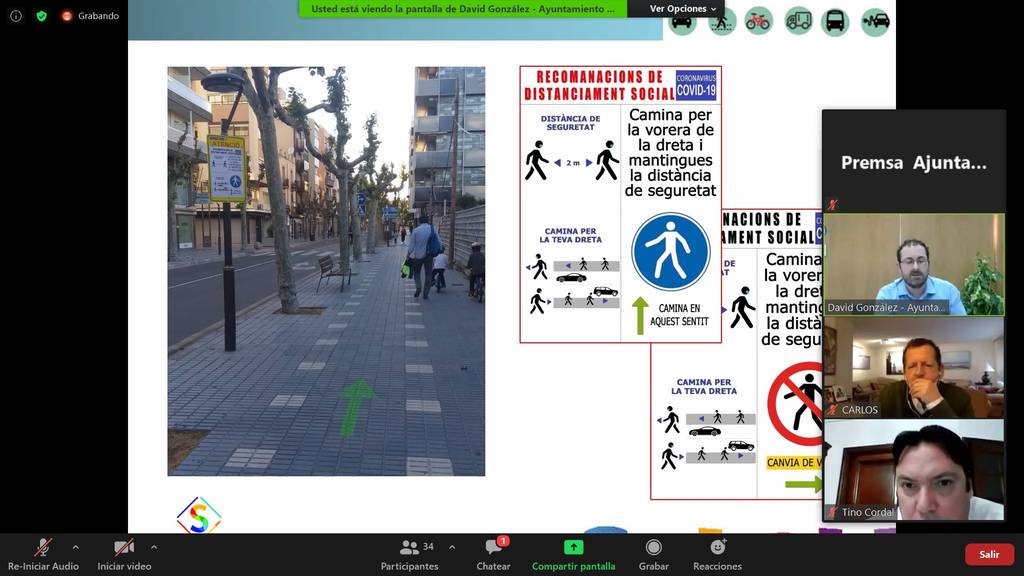The width and height of the screenshot is (1024, 576).
Task: Click muted microphone icon on Premsa tile
Action: click(x=832, y=204)
